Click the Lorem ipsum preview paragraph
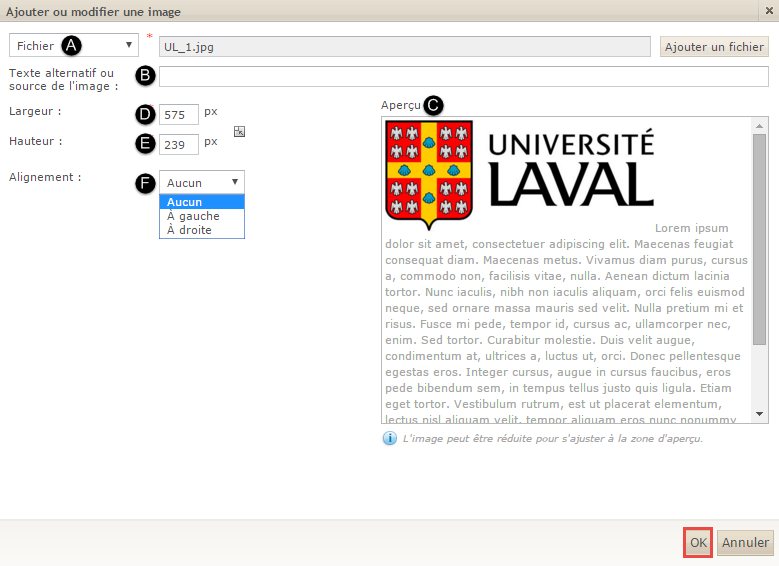The height and width of the screenshot is (566, 779). click(x=566, y=324)
